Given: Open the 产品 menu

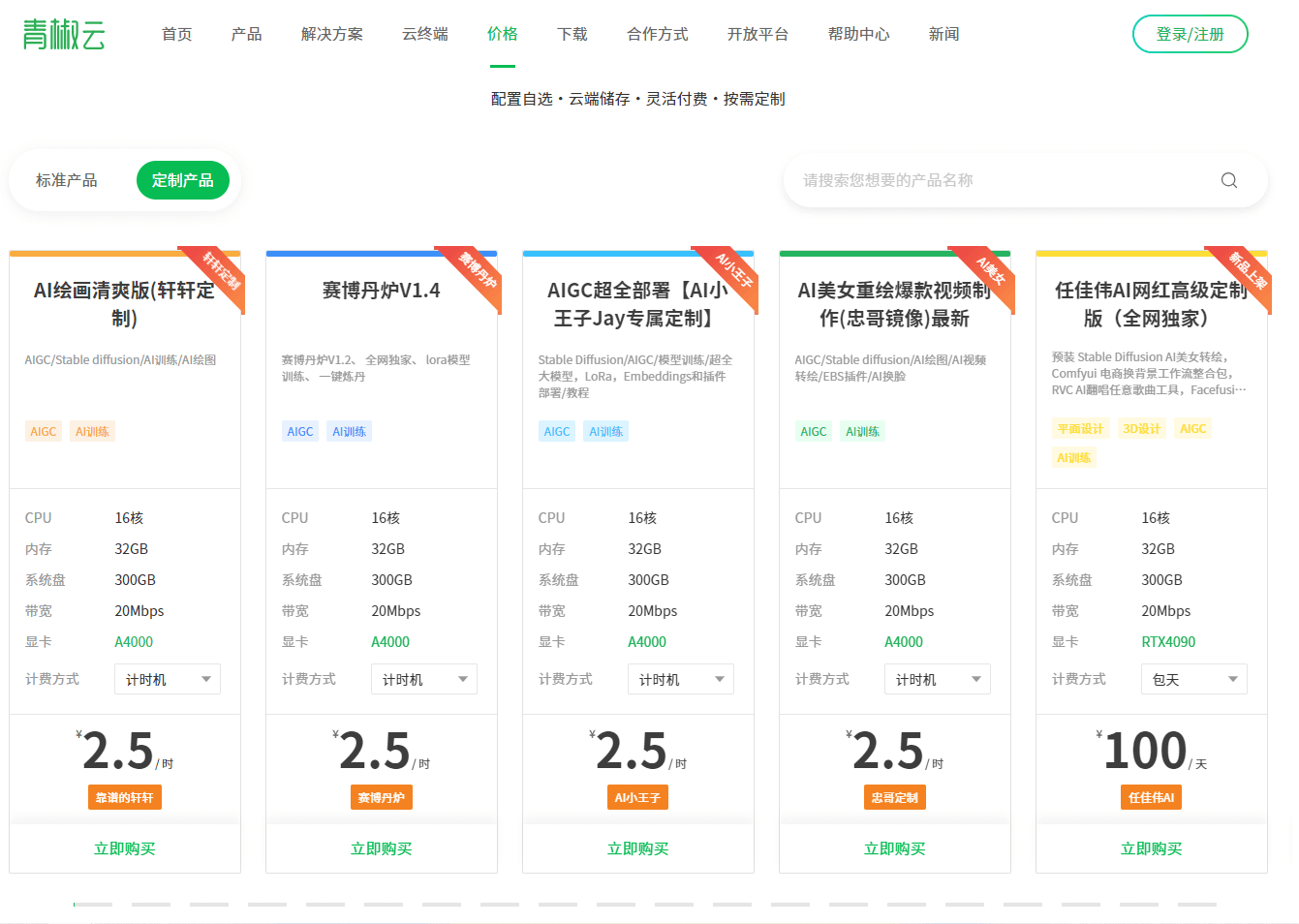Looking at the screenshot, I should coord(247,34).
